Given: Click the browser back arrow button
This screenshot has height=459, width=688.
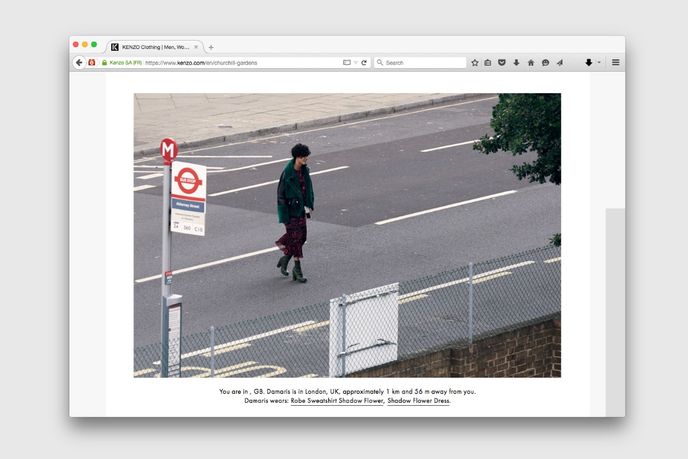Looking at the screenshot, I should 79,62.
